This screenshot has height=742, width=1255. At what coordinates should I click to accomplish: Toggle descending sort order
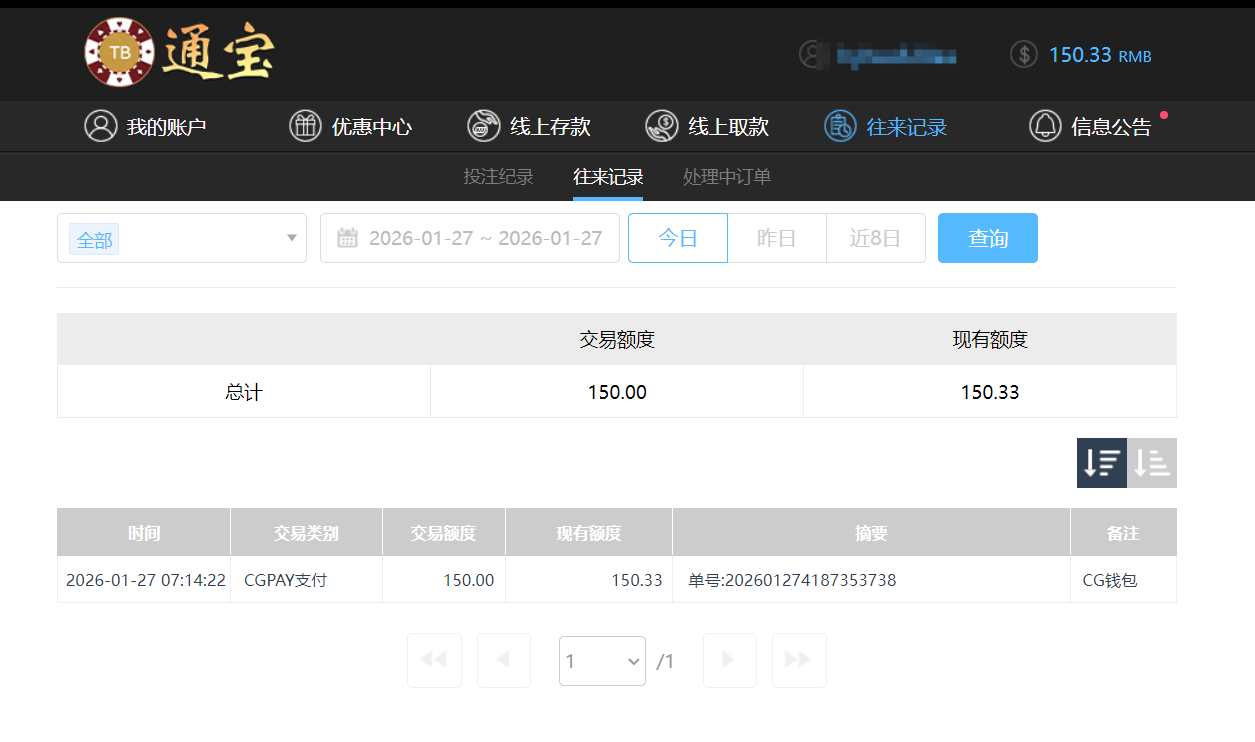tap(1102, 462)
